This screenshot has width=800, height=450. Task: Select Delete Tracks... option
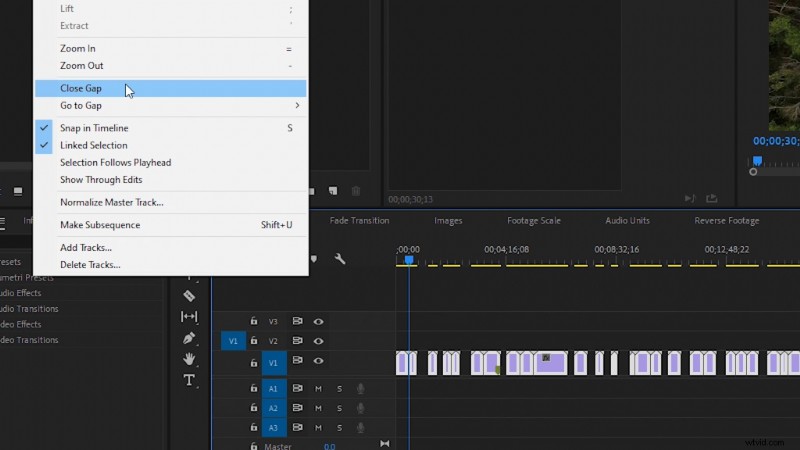[x=170, y=265]
